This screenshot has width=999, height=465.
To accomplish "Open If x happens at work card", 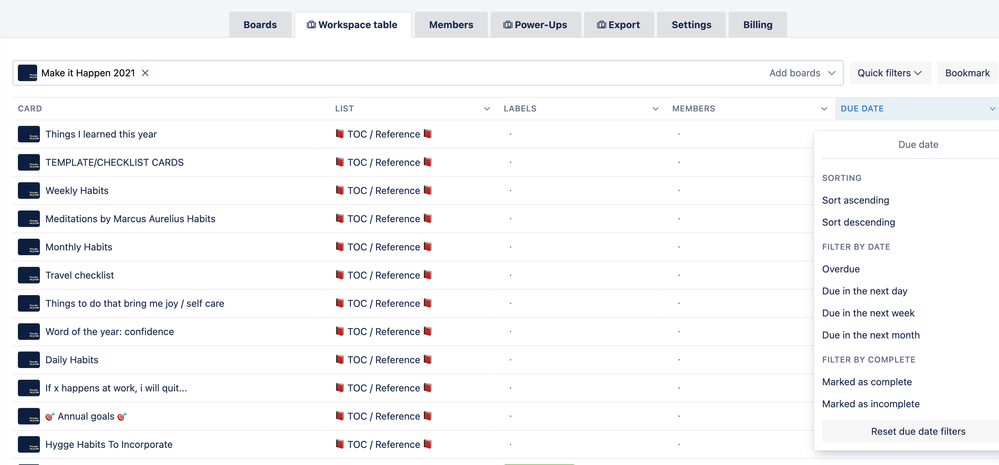I will point(116,388).
